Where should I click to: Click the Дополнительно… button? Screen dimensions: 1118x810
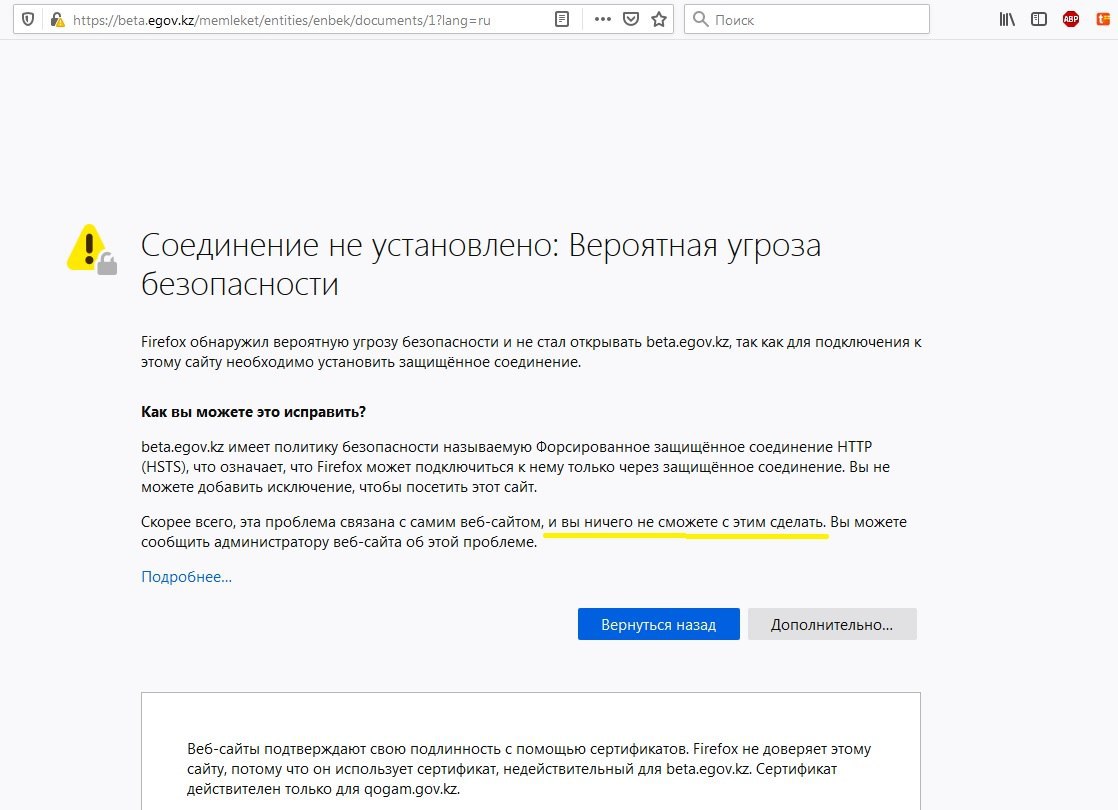pos(832,624)
